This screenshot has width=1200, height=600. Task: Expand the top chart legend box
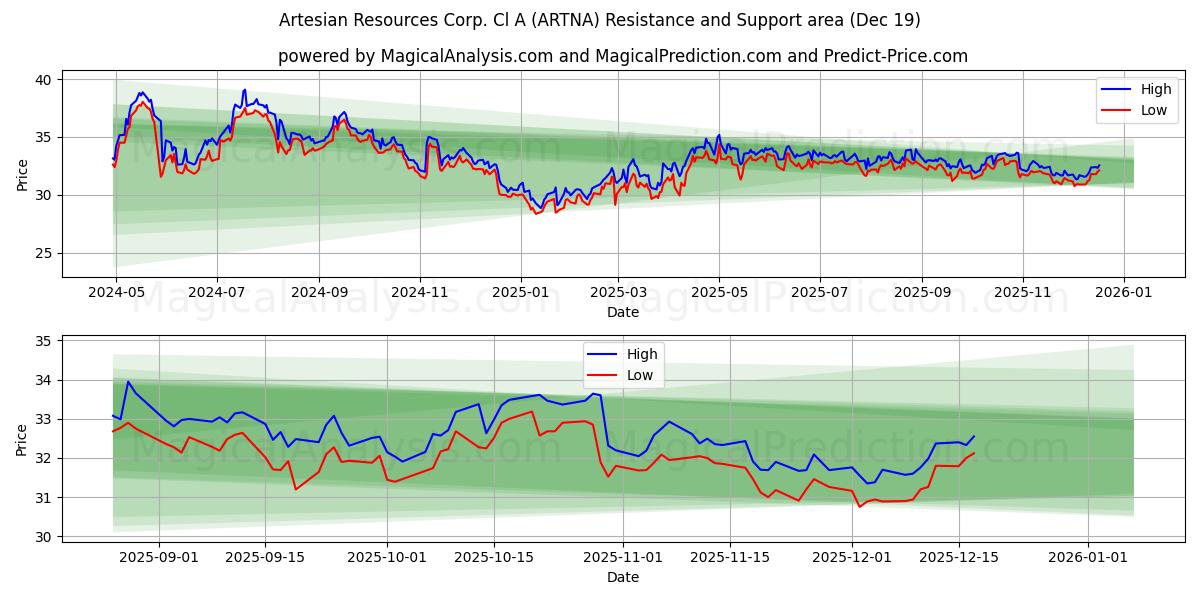click(x=1135, y=100)
